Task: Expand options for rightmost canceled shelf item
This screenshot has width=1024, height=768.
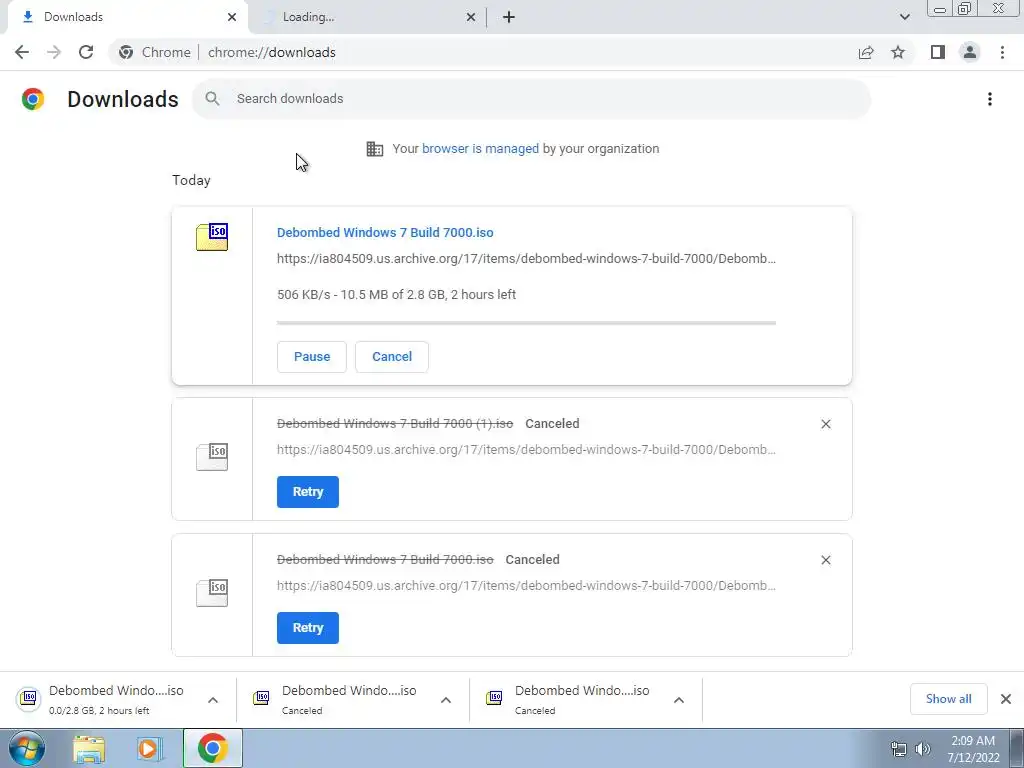Action: (x=679, y=700)
